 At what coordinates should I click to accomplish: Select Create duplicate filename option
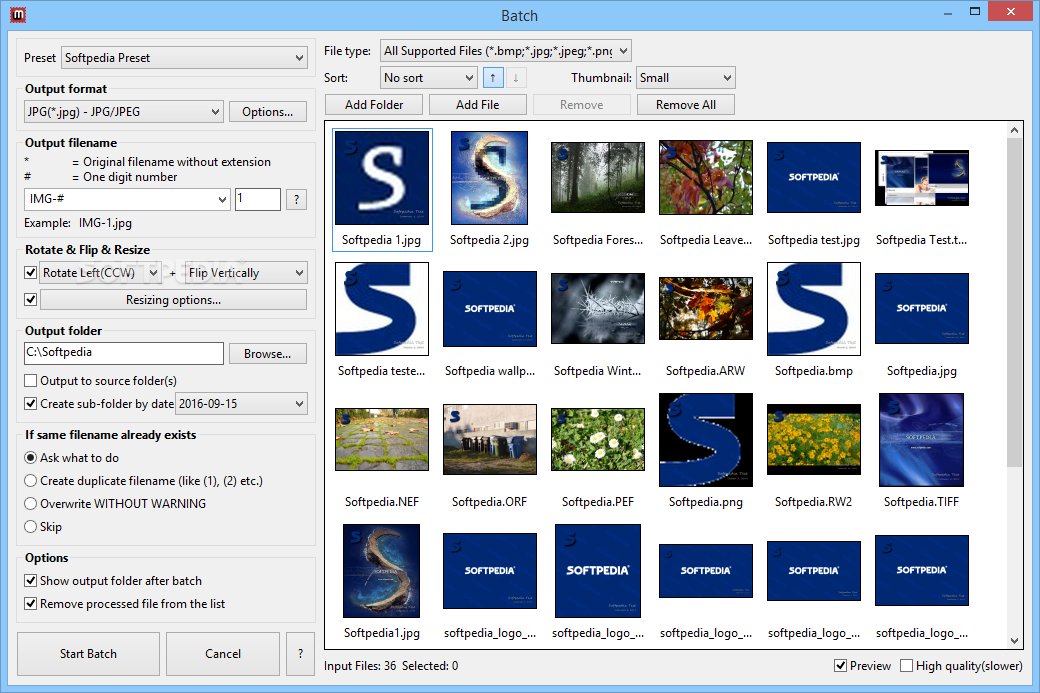pos(31,481)
